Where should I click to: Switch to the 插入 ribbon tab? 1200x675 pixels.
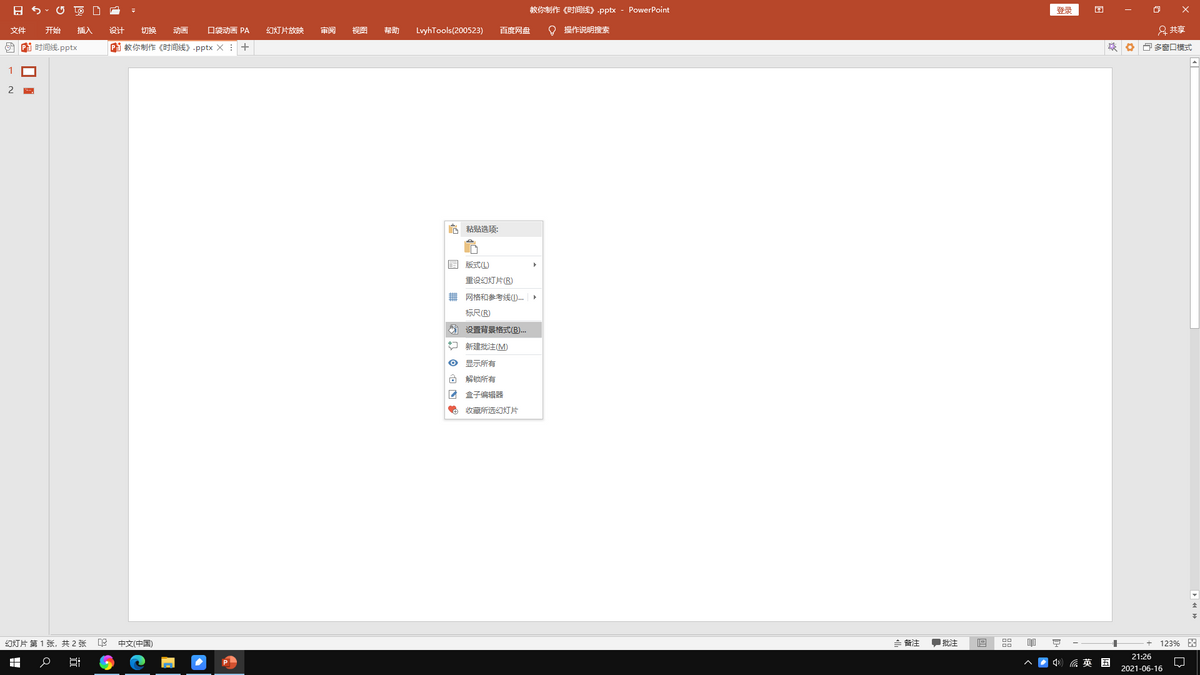click(85, 30)
